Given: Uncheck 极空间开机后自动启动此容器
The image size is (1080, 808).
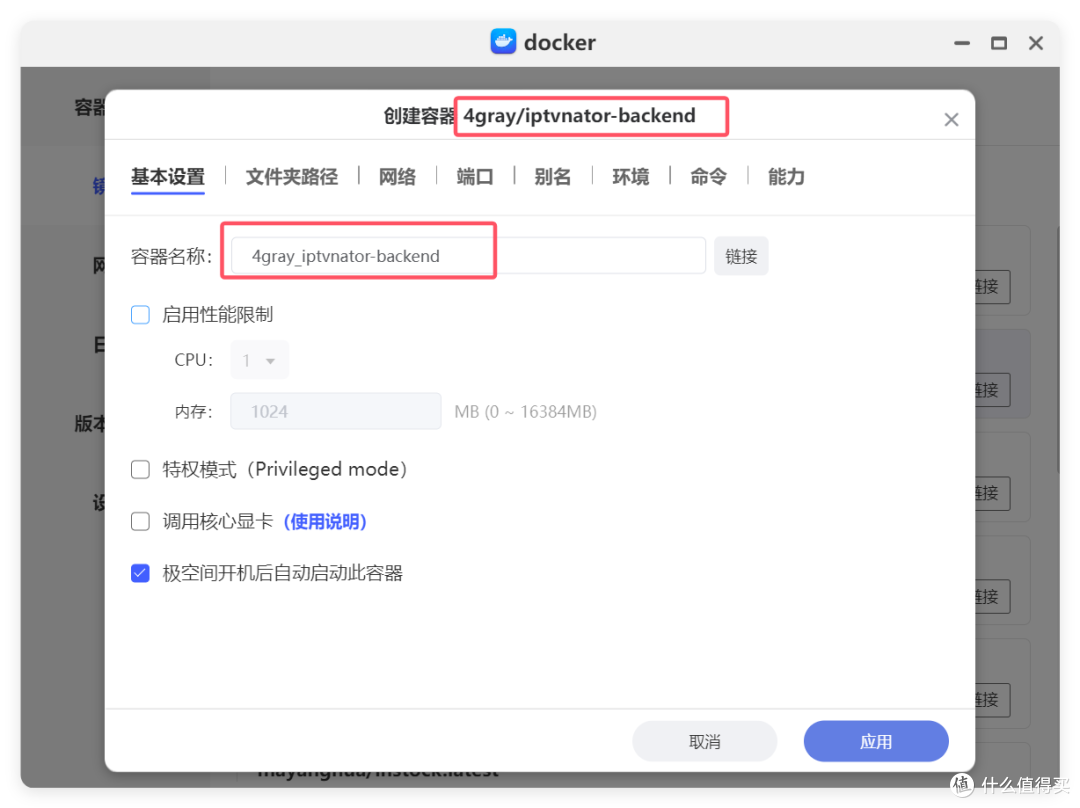Looking at the screenshot, I should click(140, 572).
